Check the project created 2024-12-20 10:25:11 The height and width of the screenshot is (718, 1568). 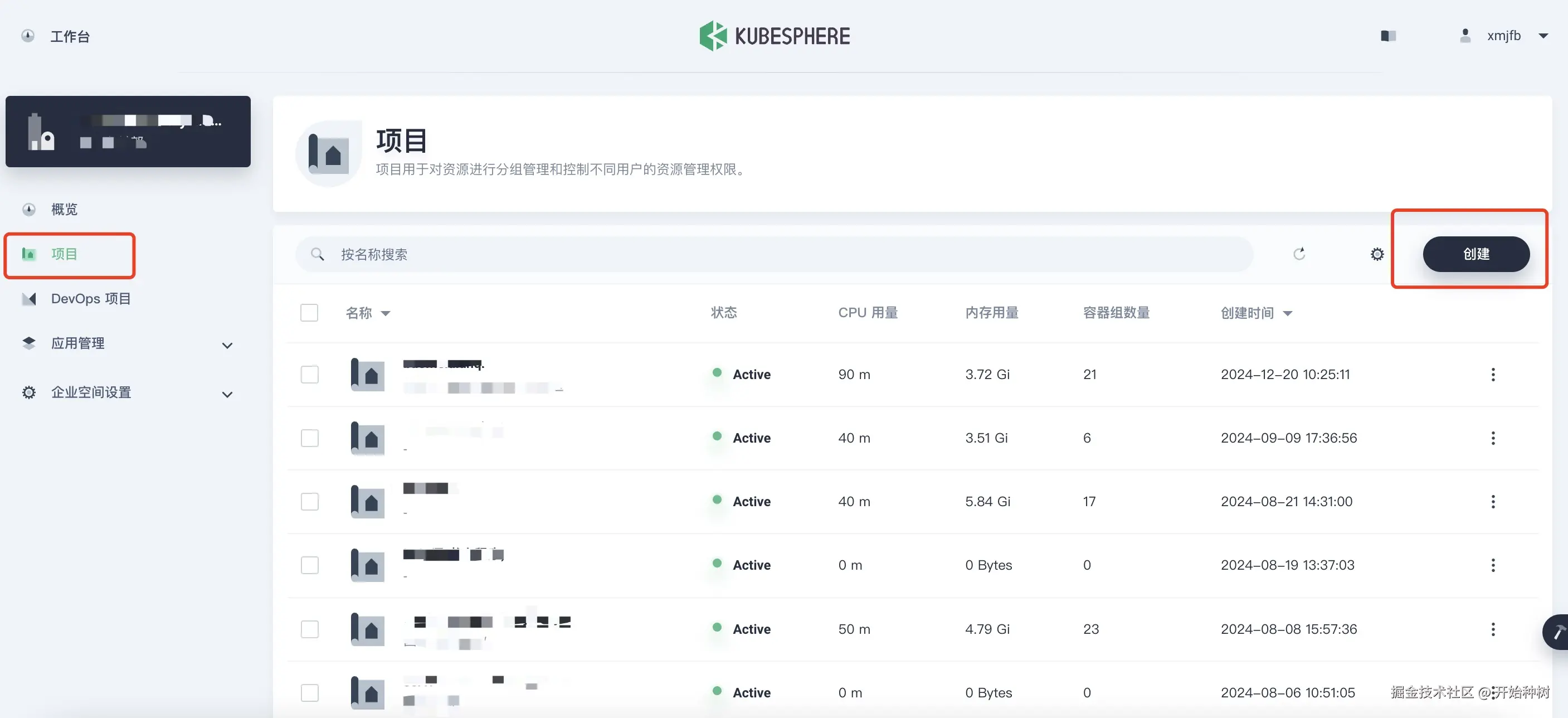coord(309,375)
